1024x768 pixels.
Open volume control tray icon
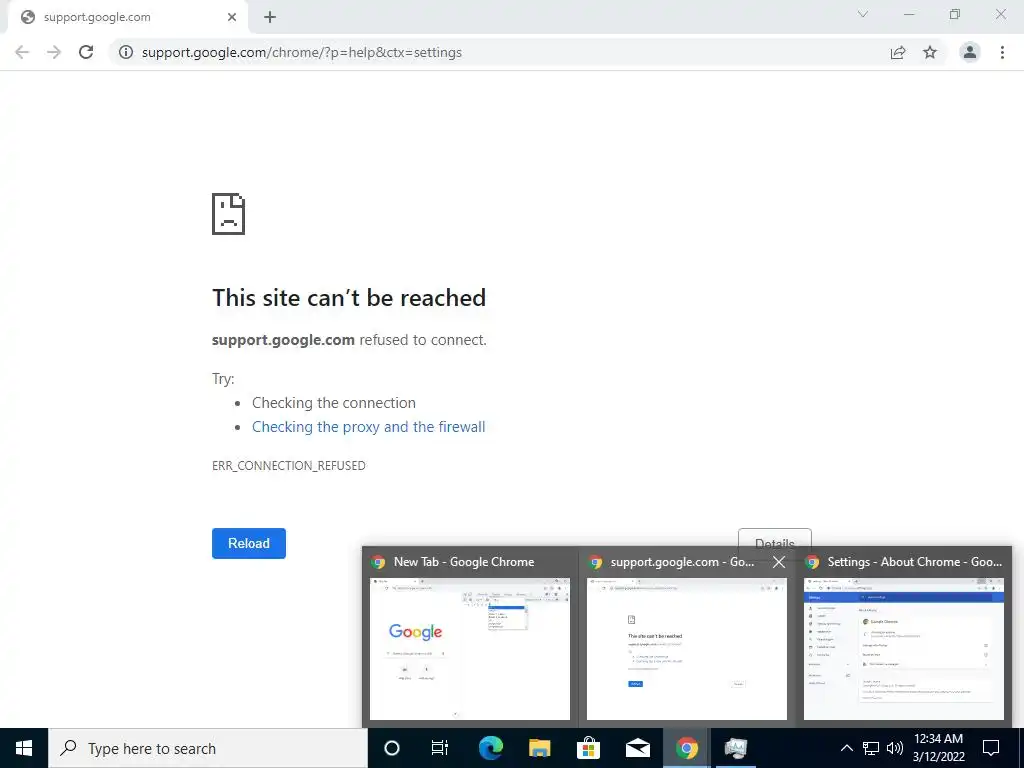[x=895, y=748]
